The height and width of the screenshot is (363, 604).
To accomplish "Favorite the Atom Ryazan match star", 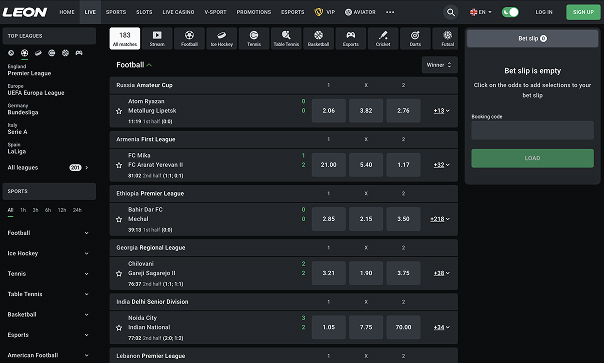I will click(119, 111).
